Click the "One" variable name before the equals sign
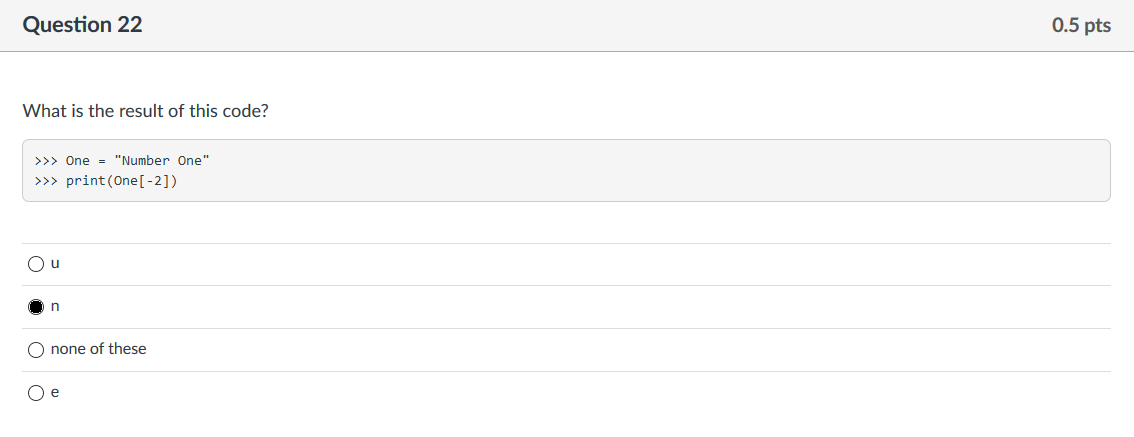Screen dimensions: 1134x437 click(x=77, y=161)
